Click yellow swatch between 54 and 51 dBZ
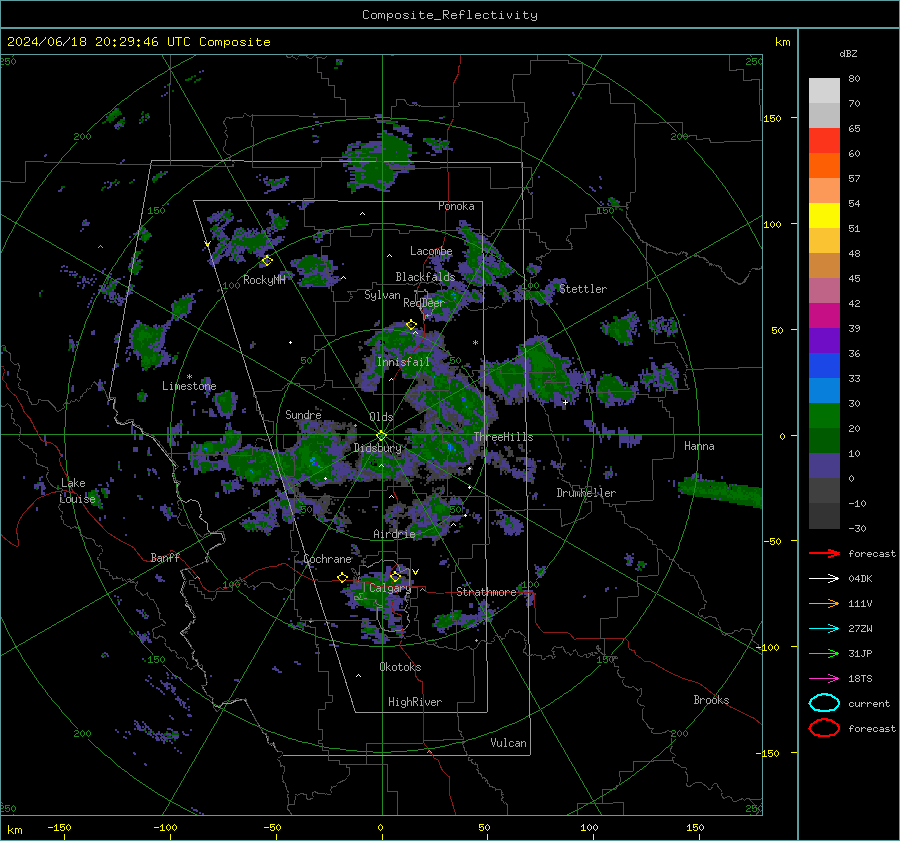This screenshot has width=900, height=841. (824, 215)
